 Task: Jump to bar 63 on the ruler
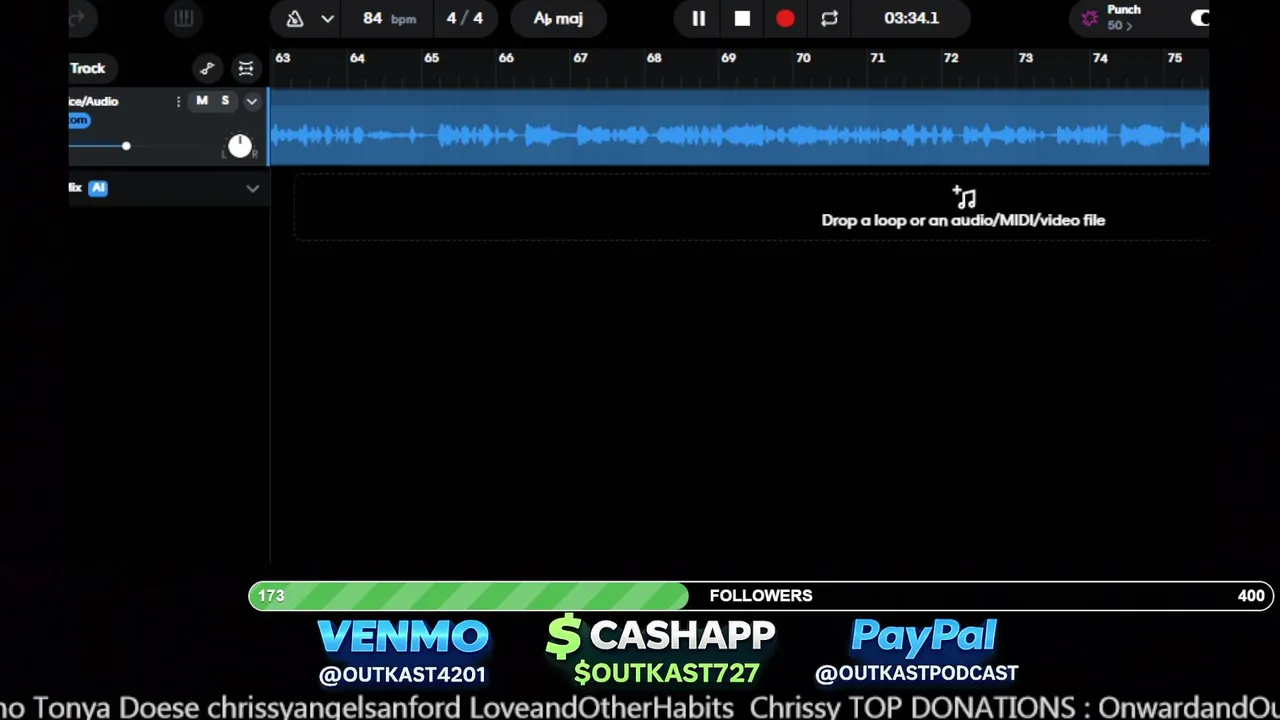click(283, 58)
